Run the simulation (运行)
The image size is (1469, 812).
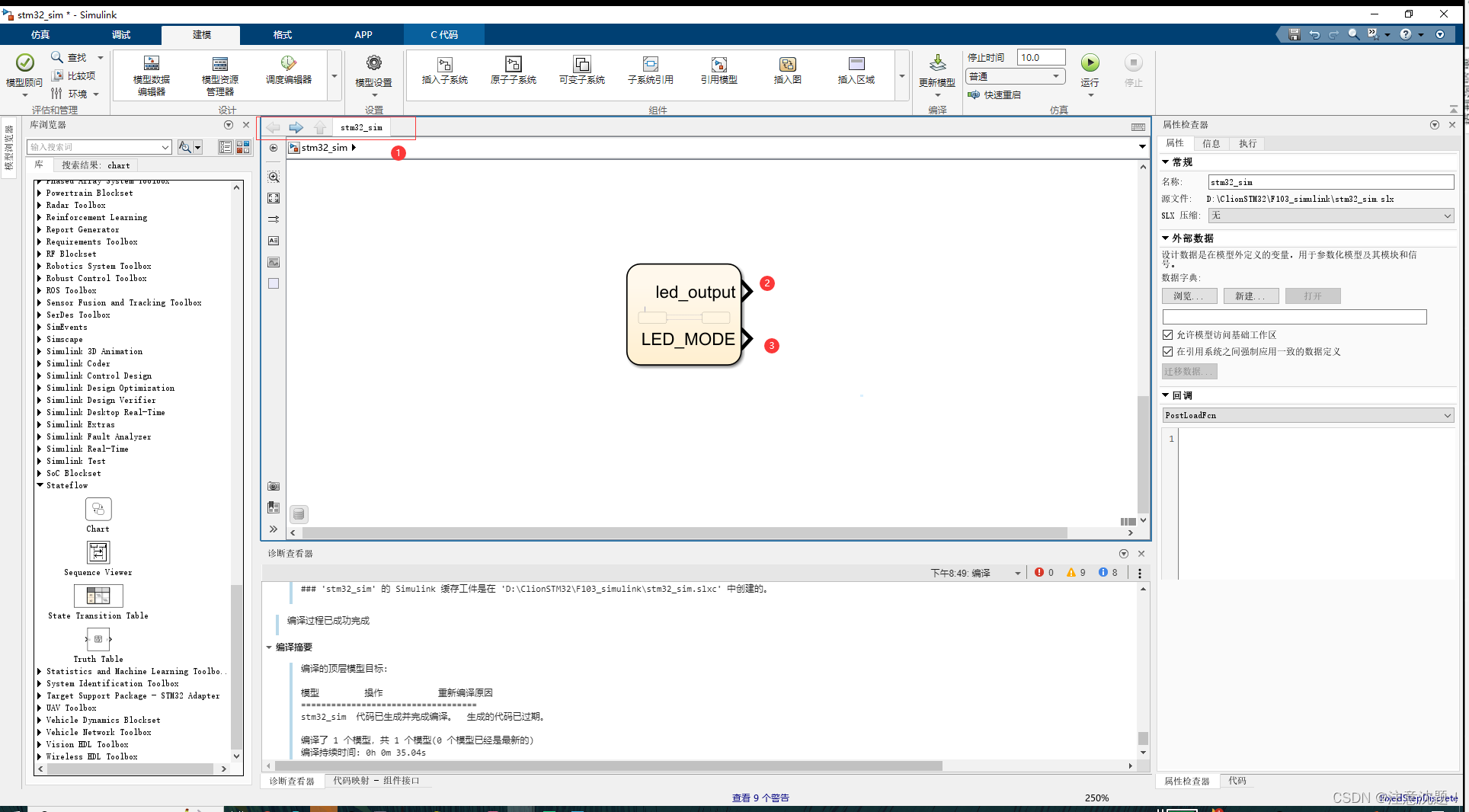[x=1090, y=62]
